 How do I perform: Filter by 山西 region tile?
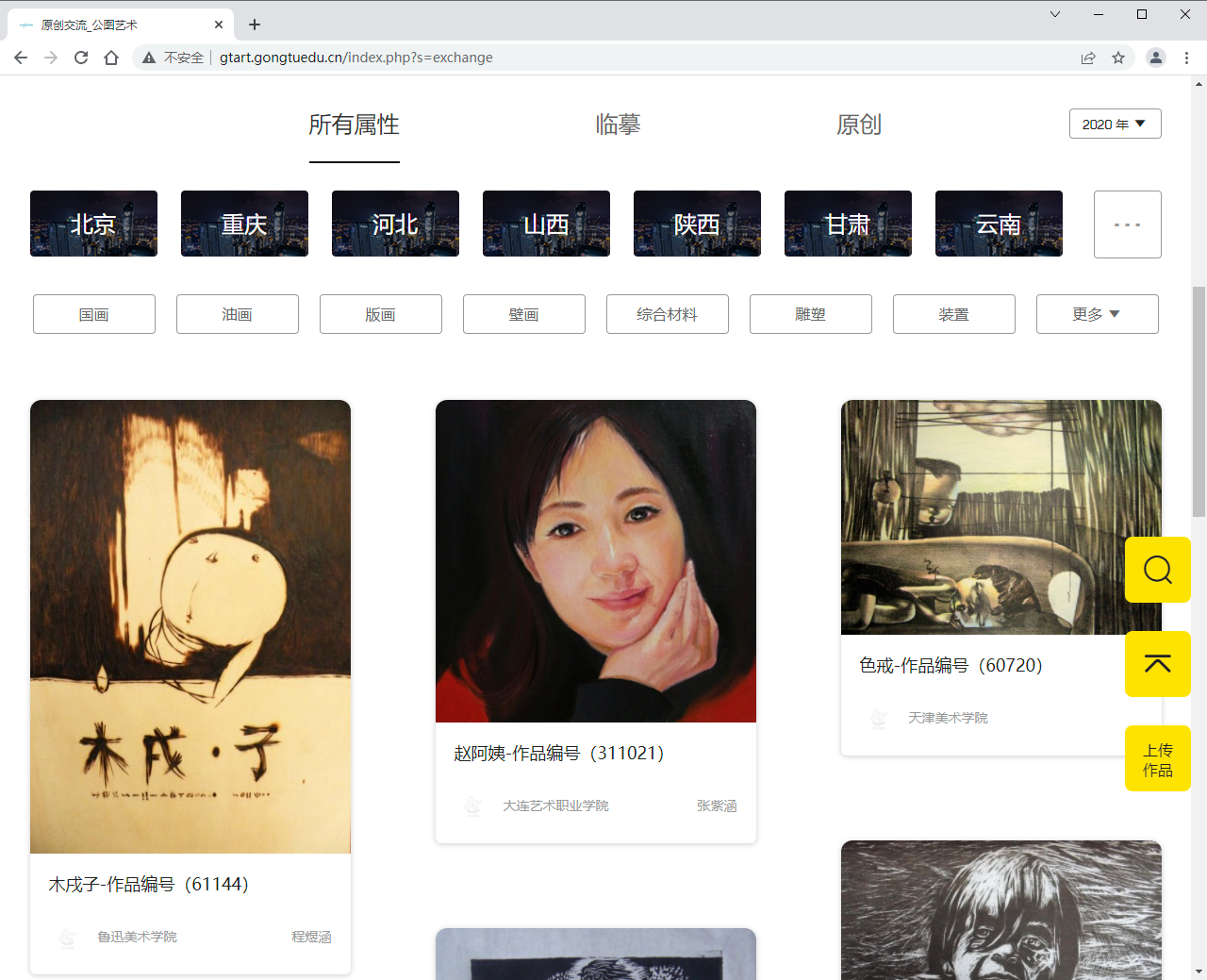(x=546, y=224)
